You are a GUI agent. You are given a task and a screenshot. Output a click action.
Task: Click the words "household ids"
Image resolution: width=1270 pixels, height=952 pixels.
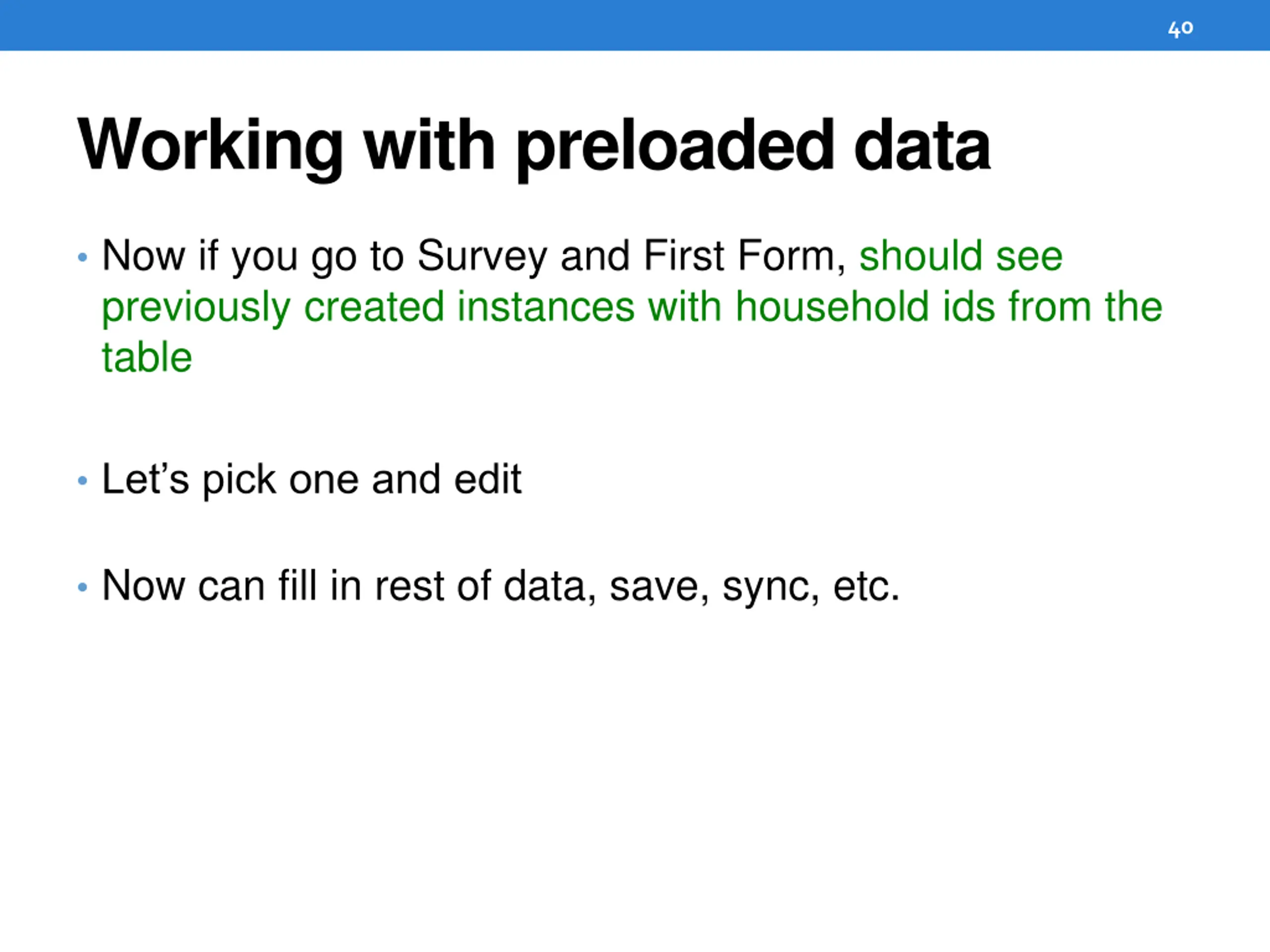tap(865, 306)
